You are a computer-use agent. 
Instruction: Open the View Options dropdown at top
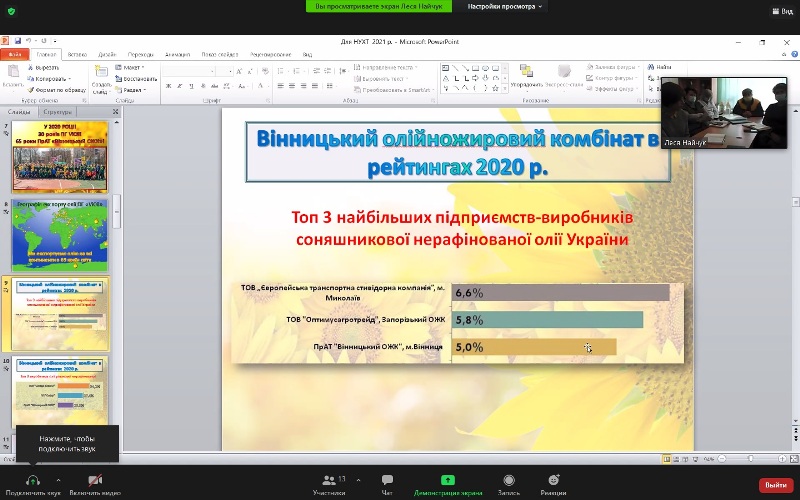pyautogui.click(x=505, y=7)
